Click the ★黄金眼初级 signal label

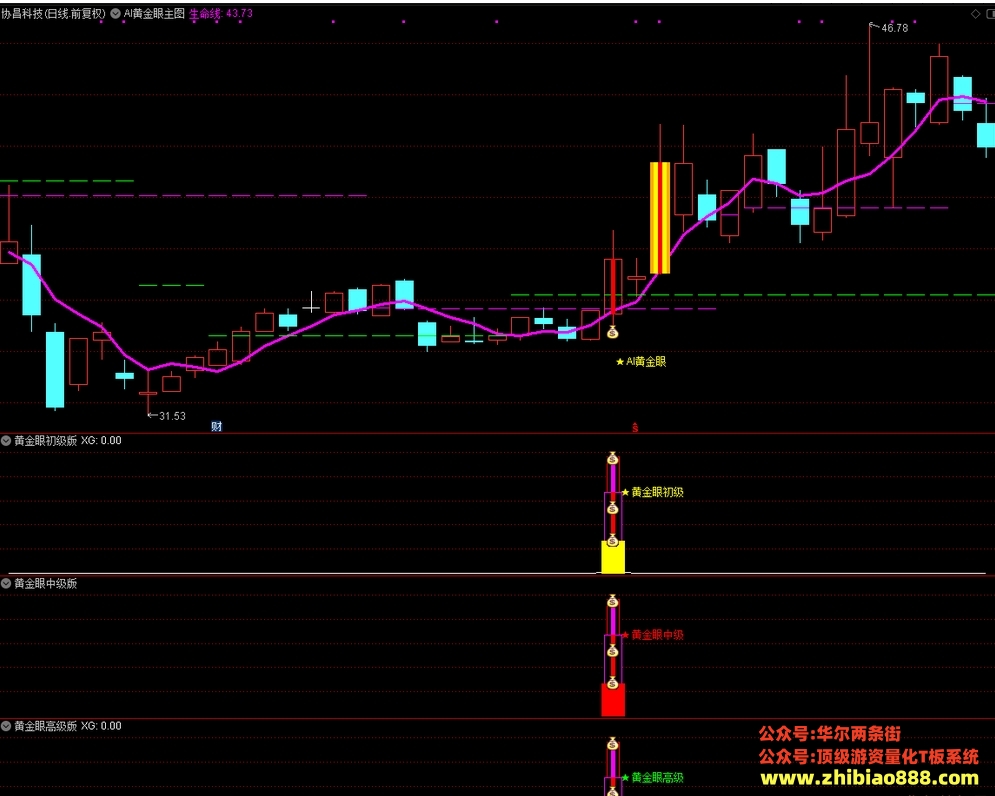652,492
